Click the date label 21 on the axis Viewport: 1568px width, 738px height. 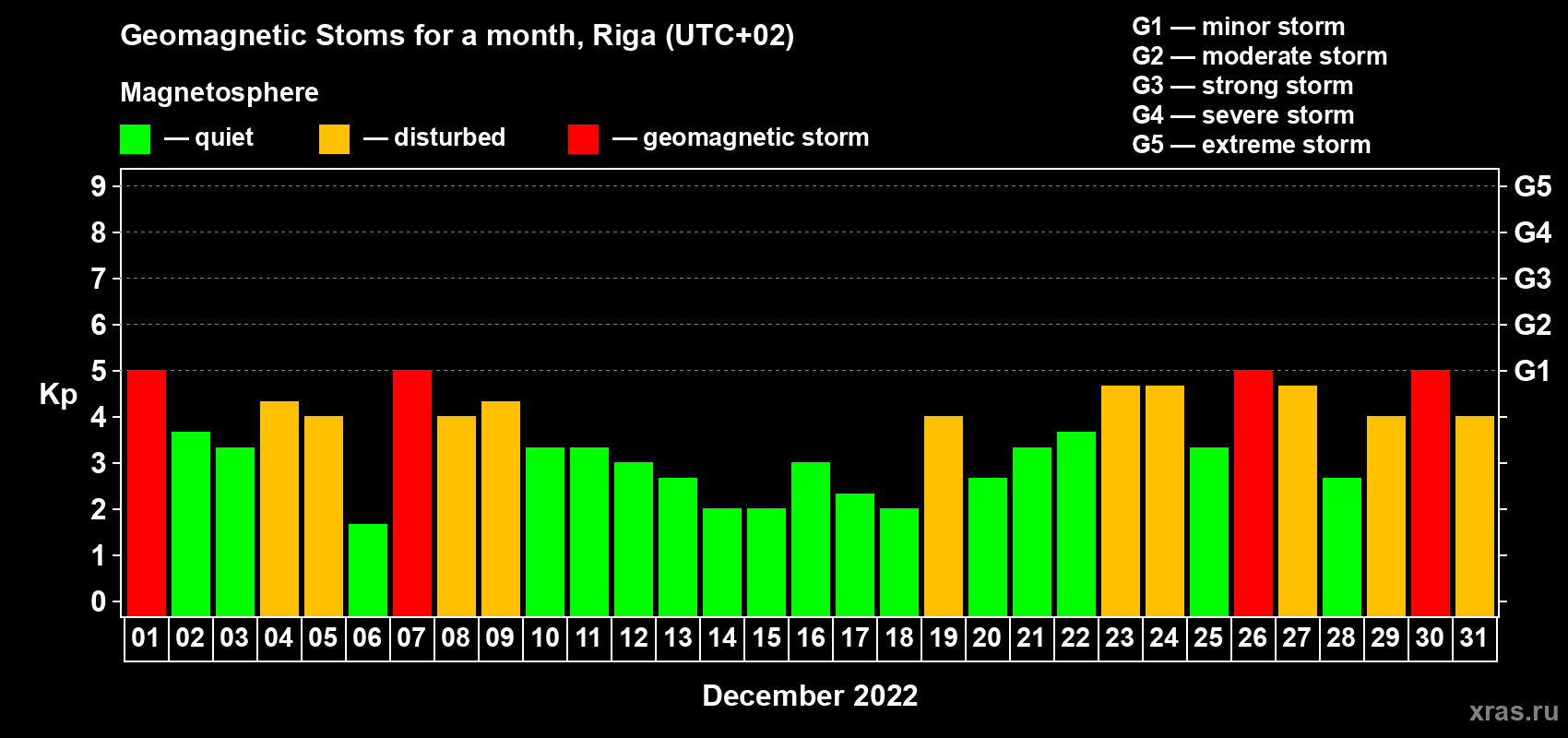[1031, 637]
